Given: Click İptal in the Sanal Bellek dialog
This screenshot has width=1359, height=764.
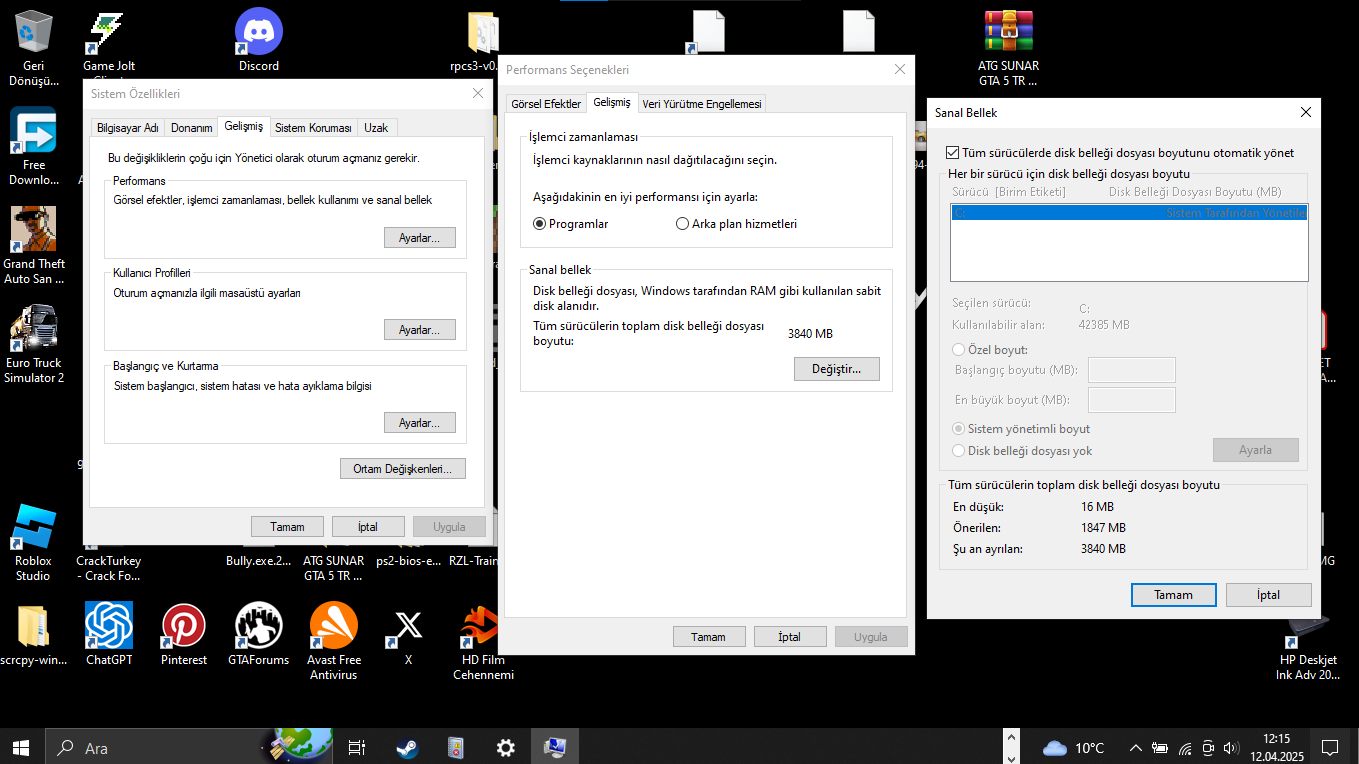Looking at the screenshot, I should point(1269,595).
